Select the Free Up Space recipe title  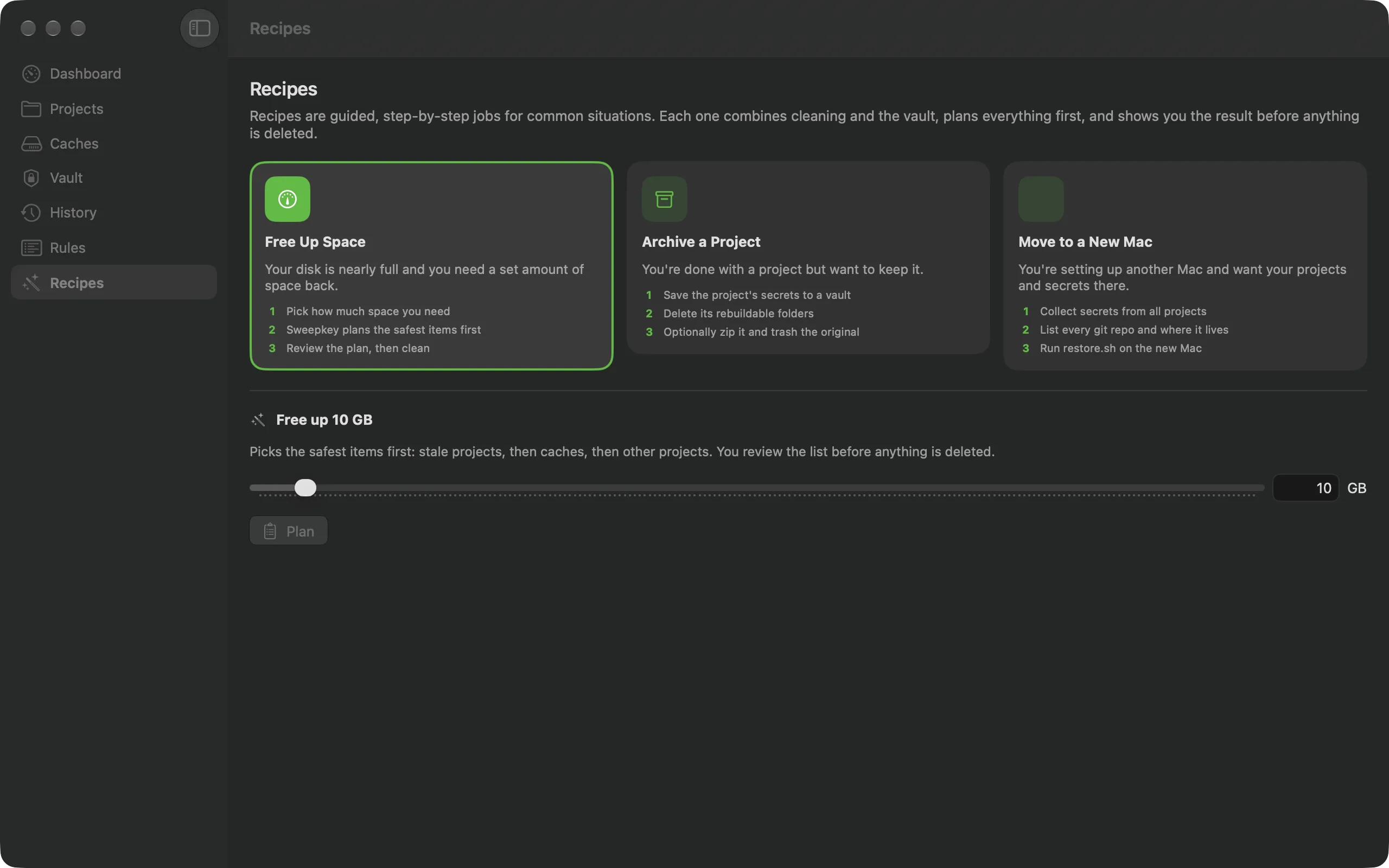coord(315,242)
